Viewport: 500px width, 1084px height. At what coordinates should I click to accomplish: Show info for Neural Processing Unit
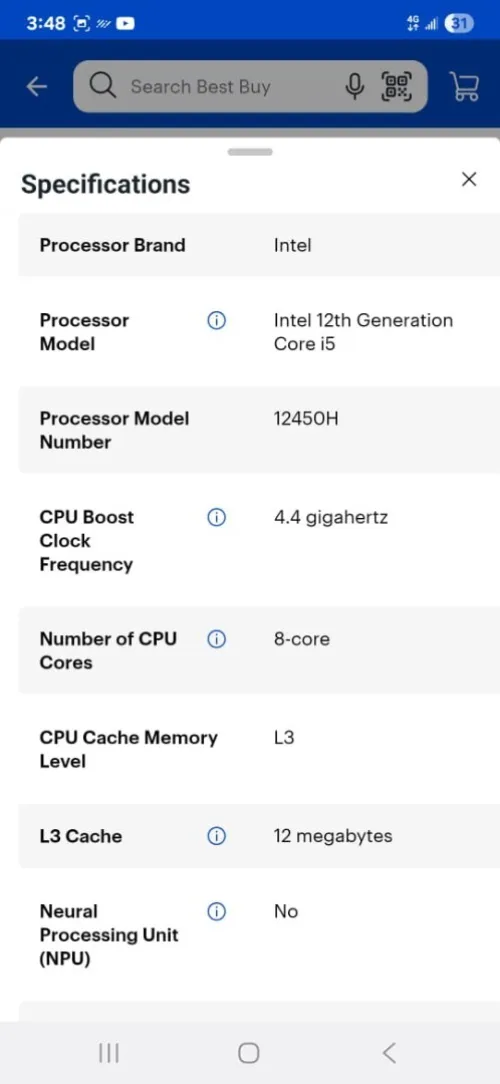tap(216, 912)
